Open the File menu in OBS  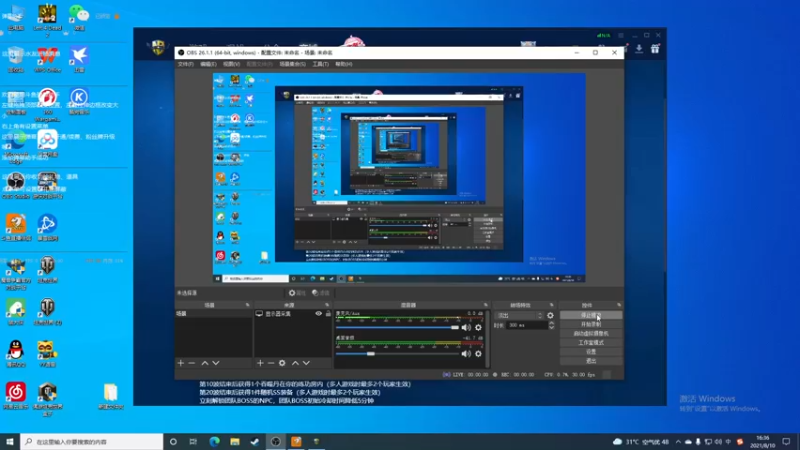(185, 64)
